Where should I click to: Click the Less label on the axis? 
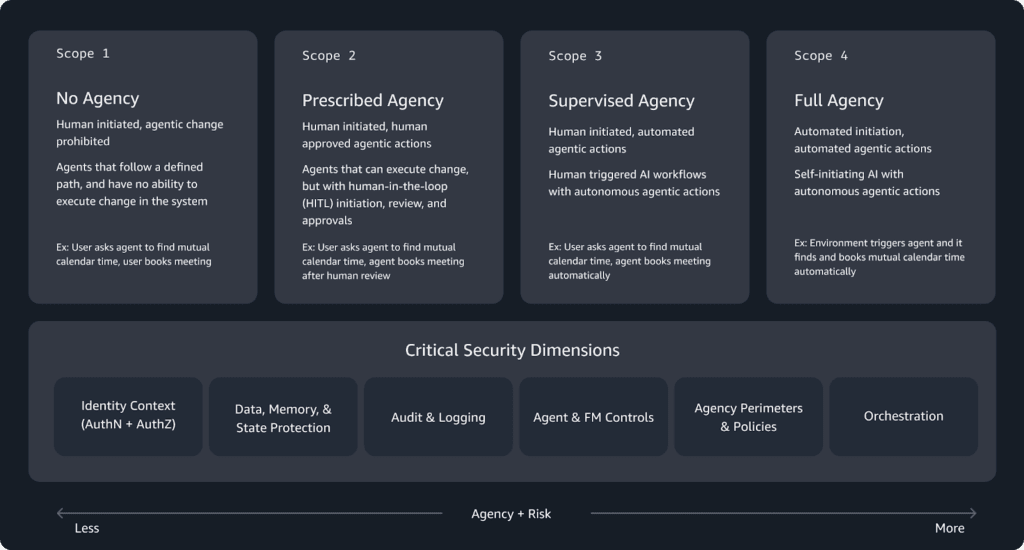pos(87,528)
